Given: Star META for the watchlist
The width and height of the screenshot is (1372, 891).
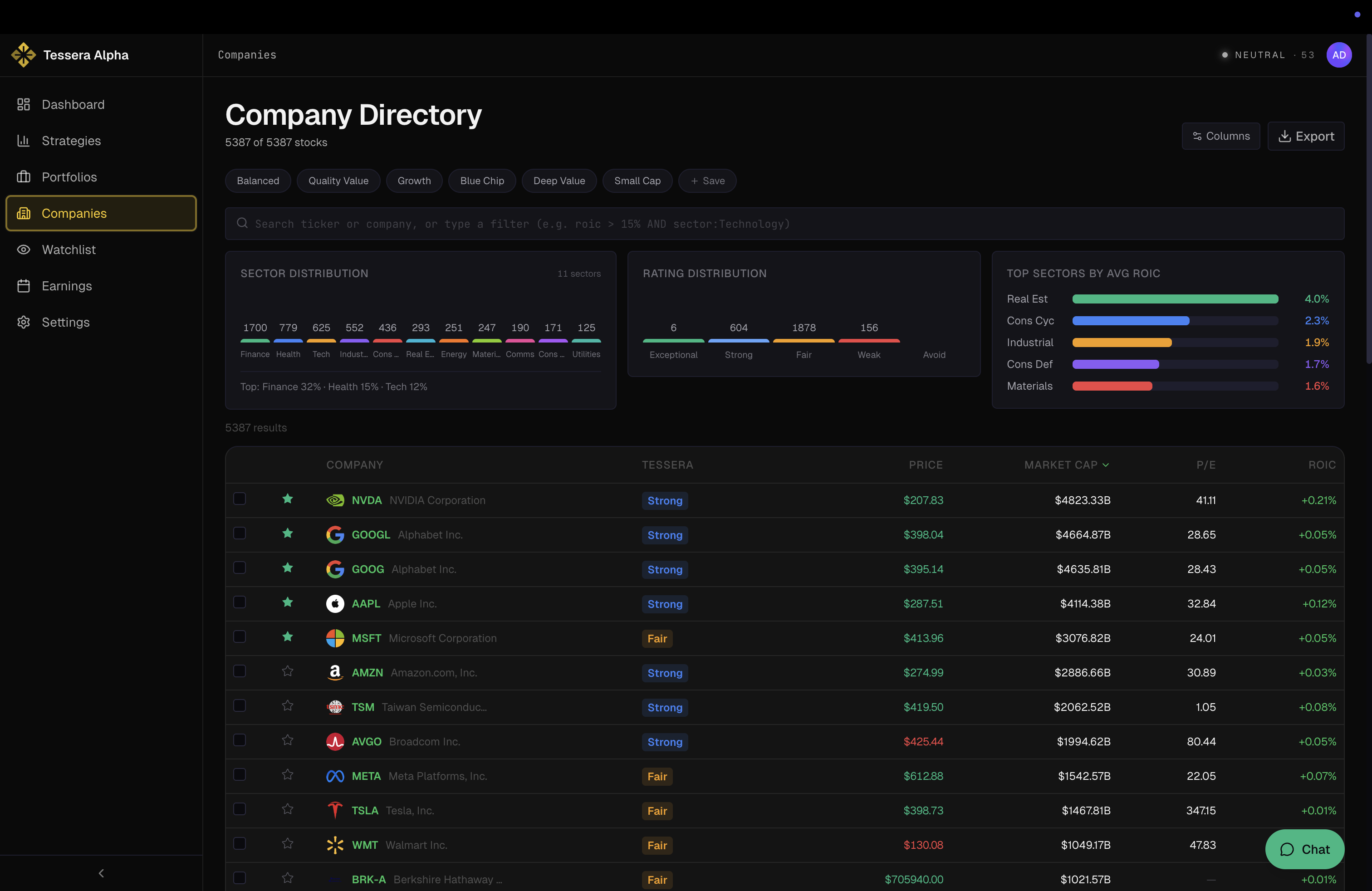Looking at the screenshot, I should click(x=288, y=775).
